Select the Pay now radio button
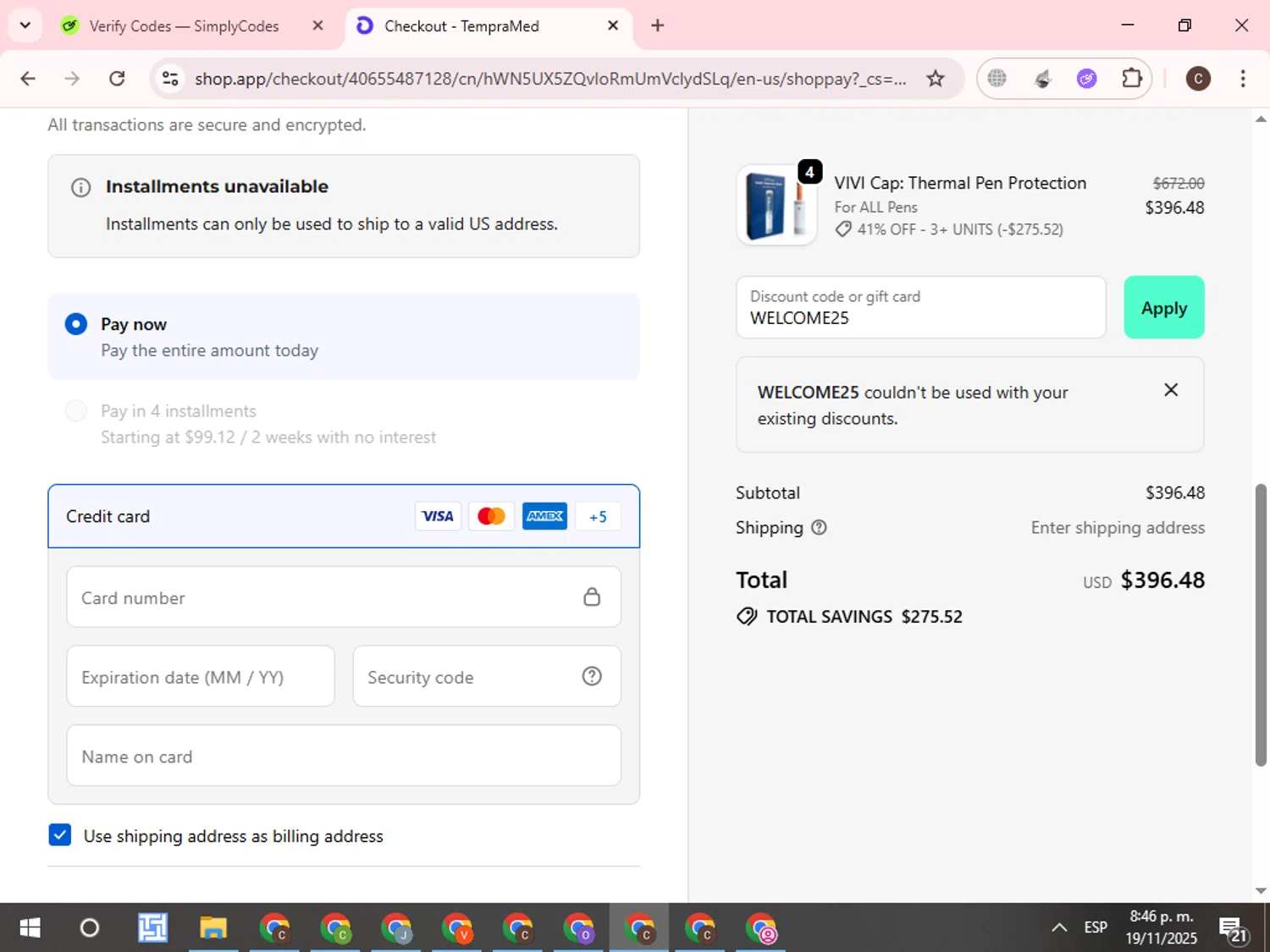Screen dimensions: 1270x952 (x=76, y=324)
